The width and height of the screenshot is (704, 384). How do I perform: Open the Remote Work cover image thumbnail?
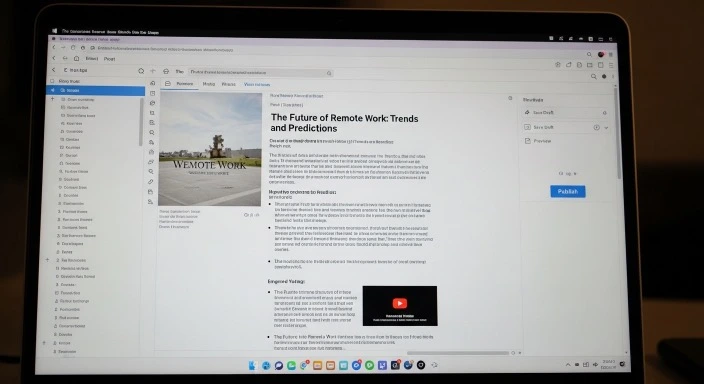click(x=210, y=149)
